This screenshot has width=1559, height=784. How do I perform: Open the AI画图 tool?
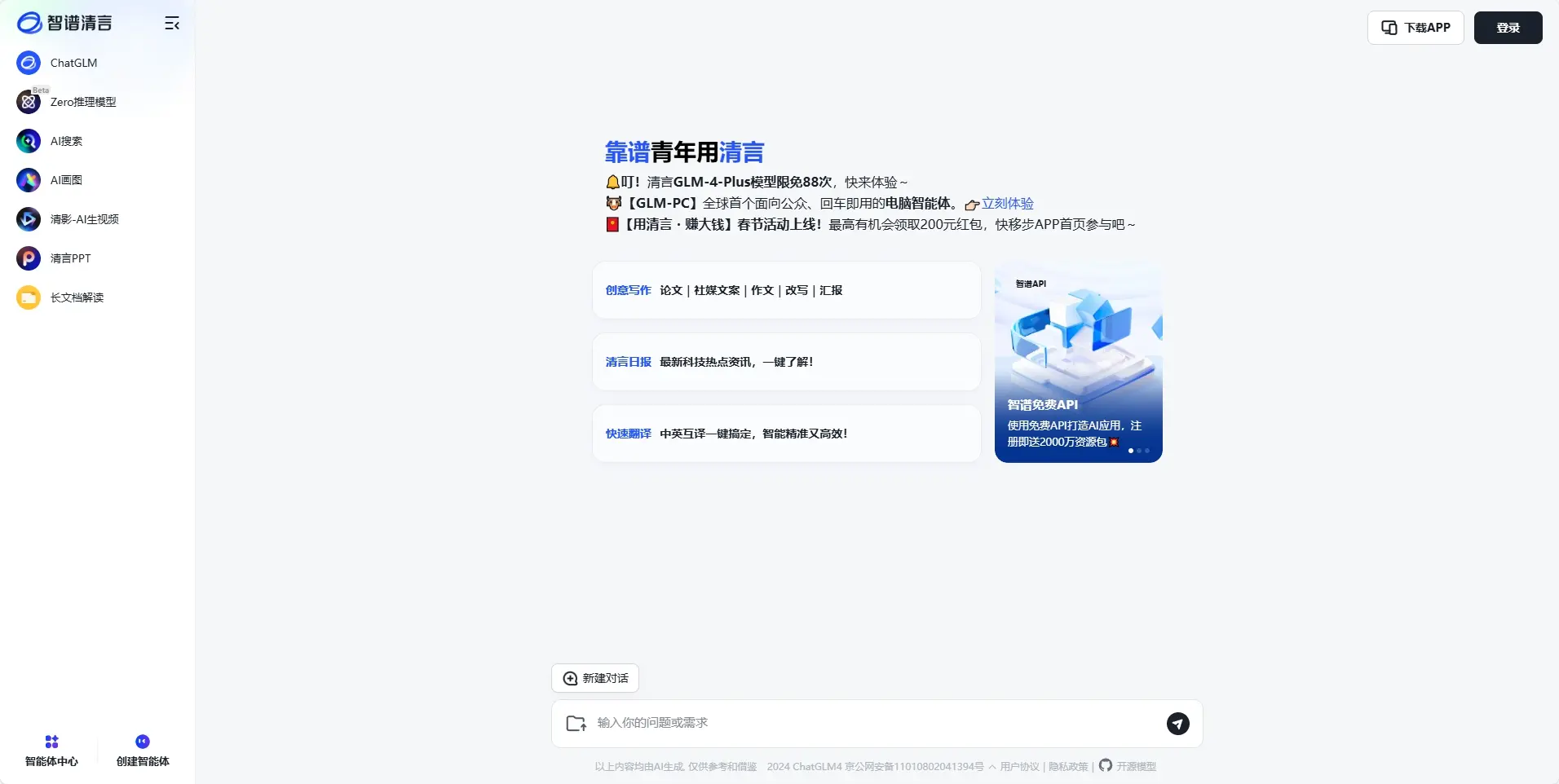coord(65,180)
